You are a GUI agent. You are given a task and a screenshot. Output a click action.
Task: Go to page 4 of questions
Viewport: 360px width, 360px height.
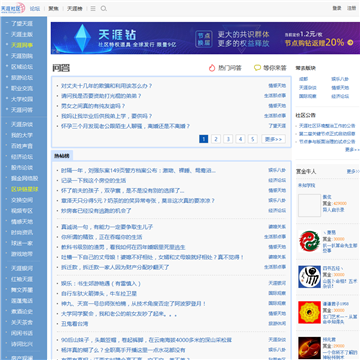240,139
